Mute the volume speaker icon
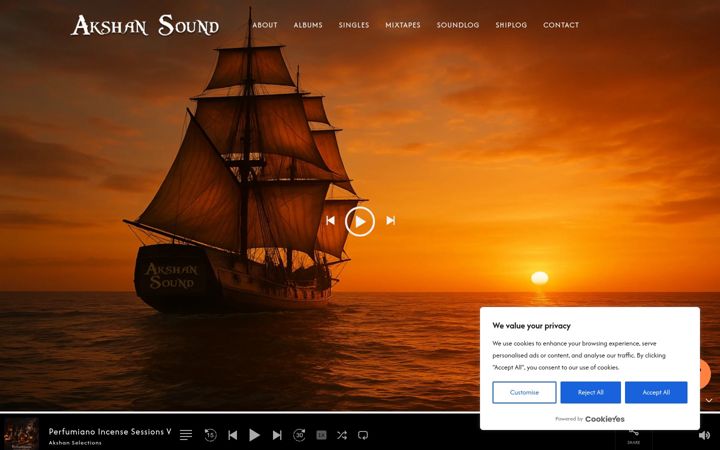Image resolution: width=720 pixels, height=450 pixels. click(704, 435)
